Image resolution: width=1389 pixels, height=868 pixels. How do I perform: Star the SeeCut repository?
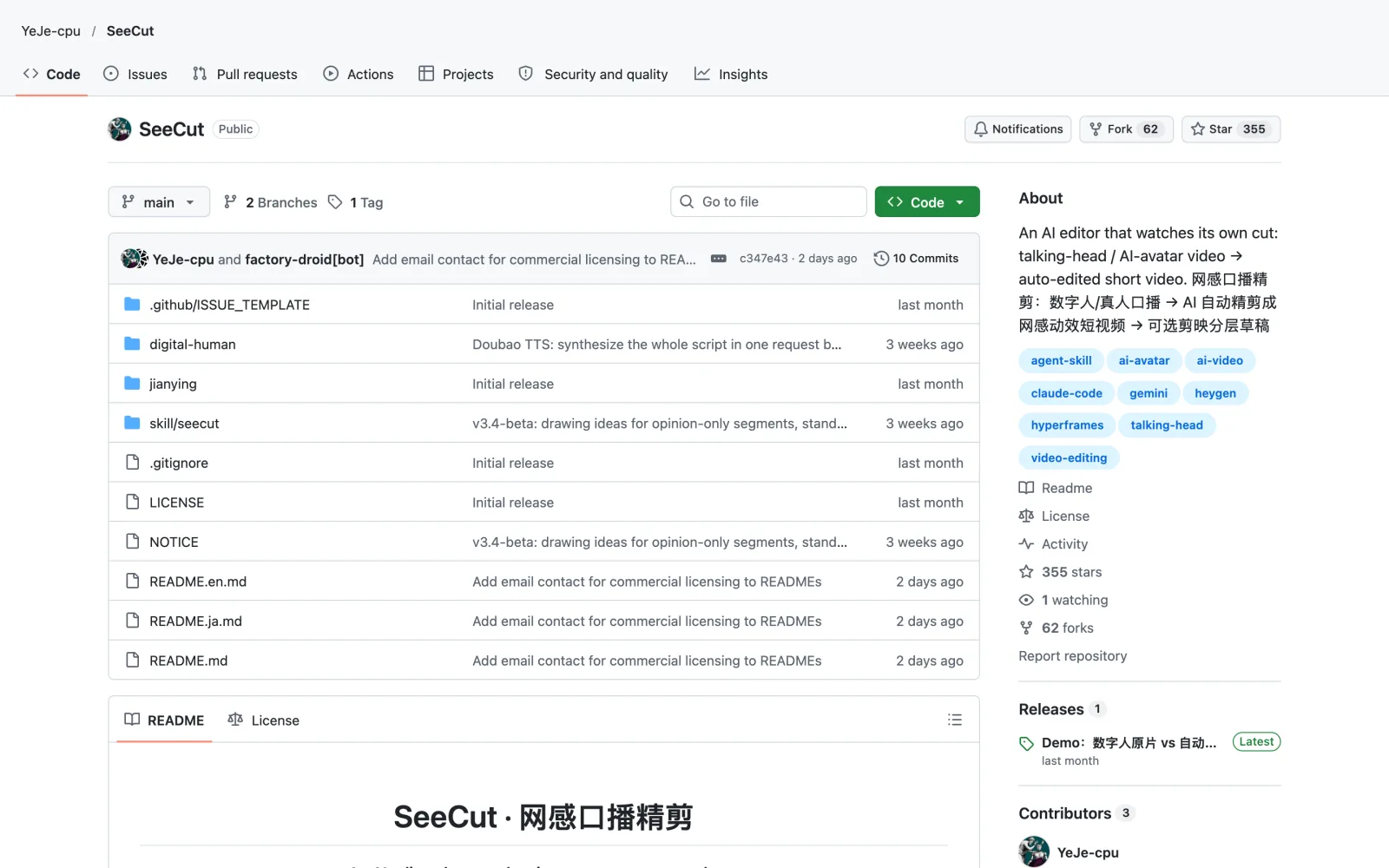[x=1231, y=129]
